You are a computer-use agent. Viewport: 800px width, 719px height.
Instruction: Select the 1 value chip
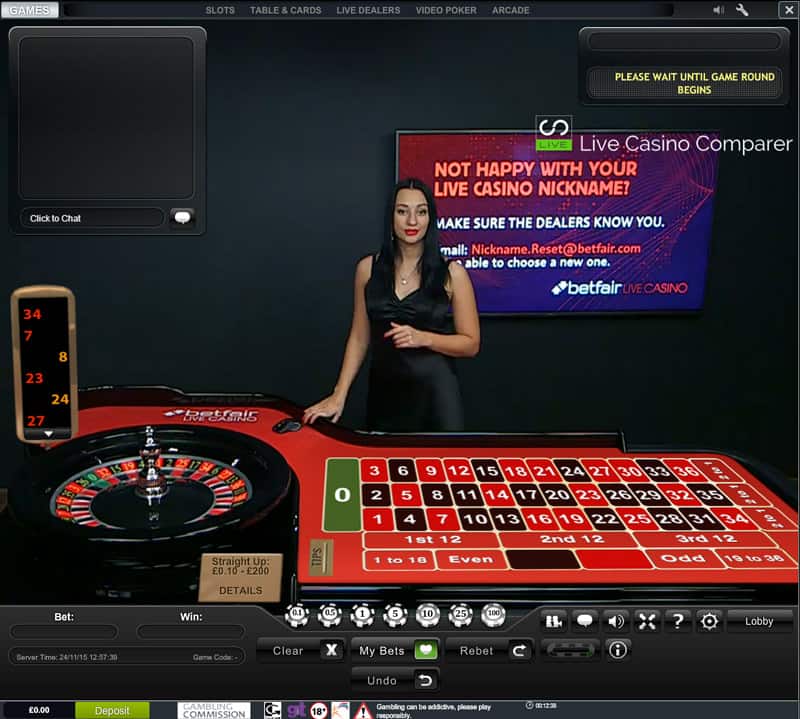tap(362, 614)
